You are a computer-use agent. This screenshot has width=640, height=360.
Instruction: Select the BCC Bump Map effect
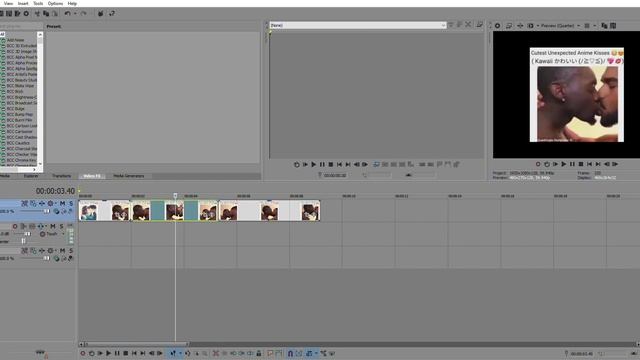(20, 114)
